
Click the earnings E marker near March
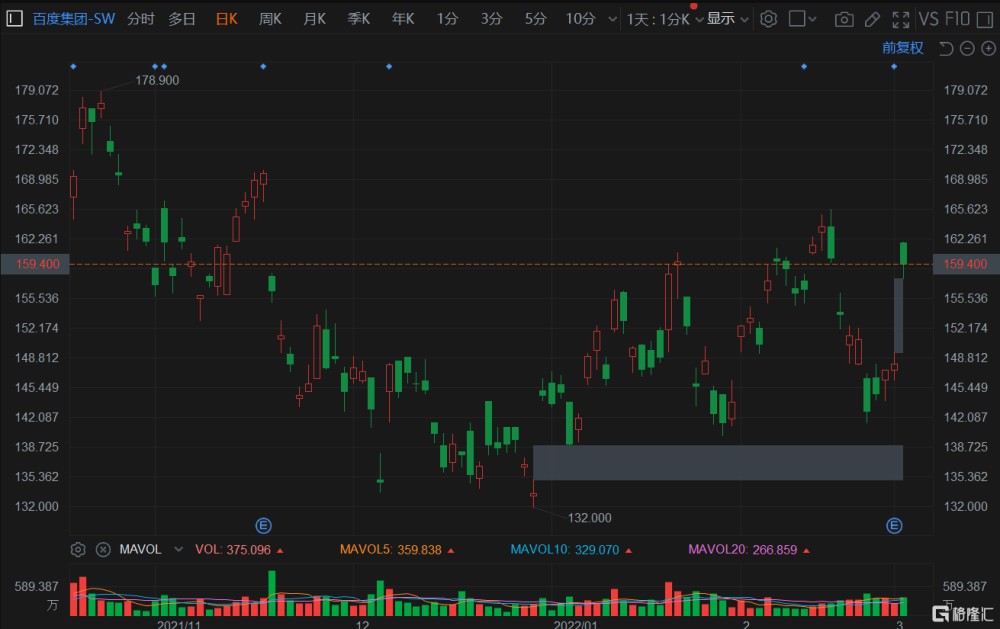click(x=894, y=526)
